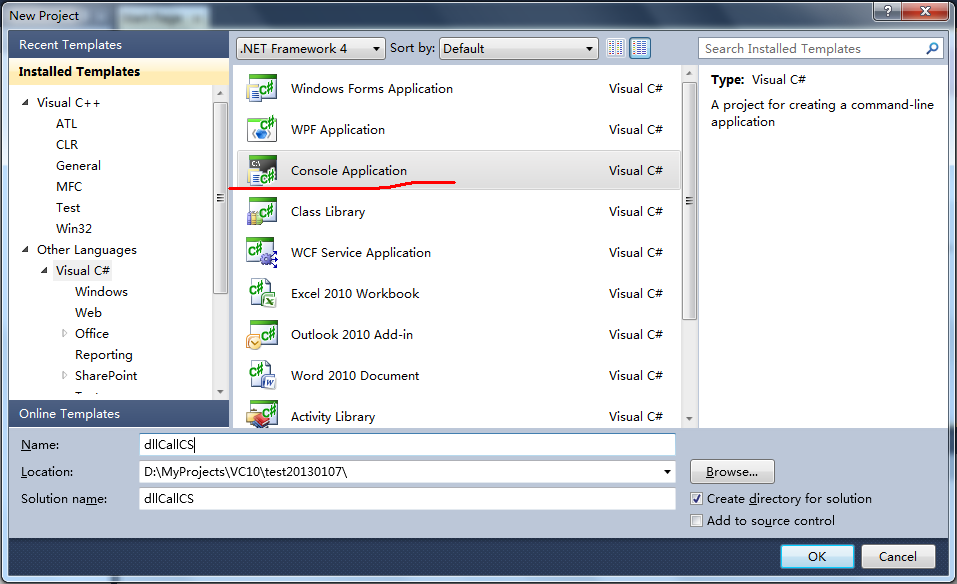Select the Visual C# tree label

click(83, 270)
